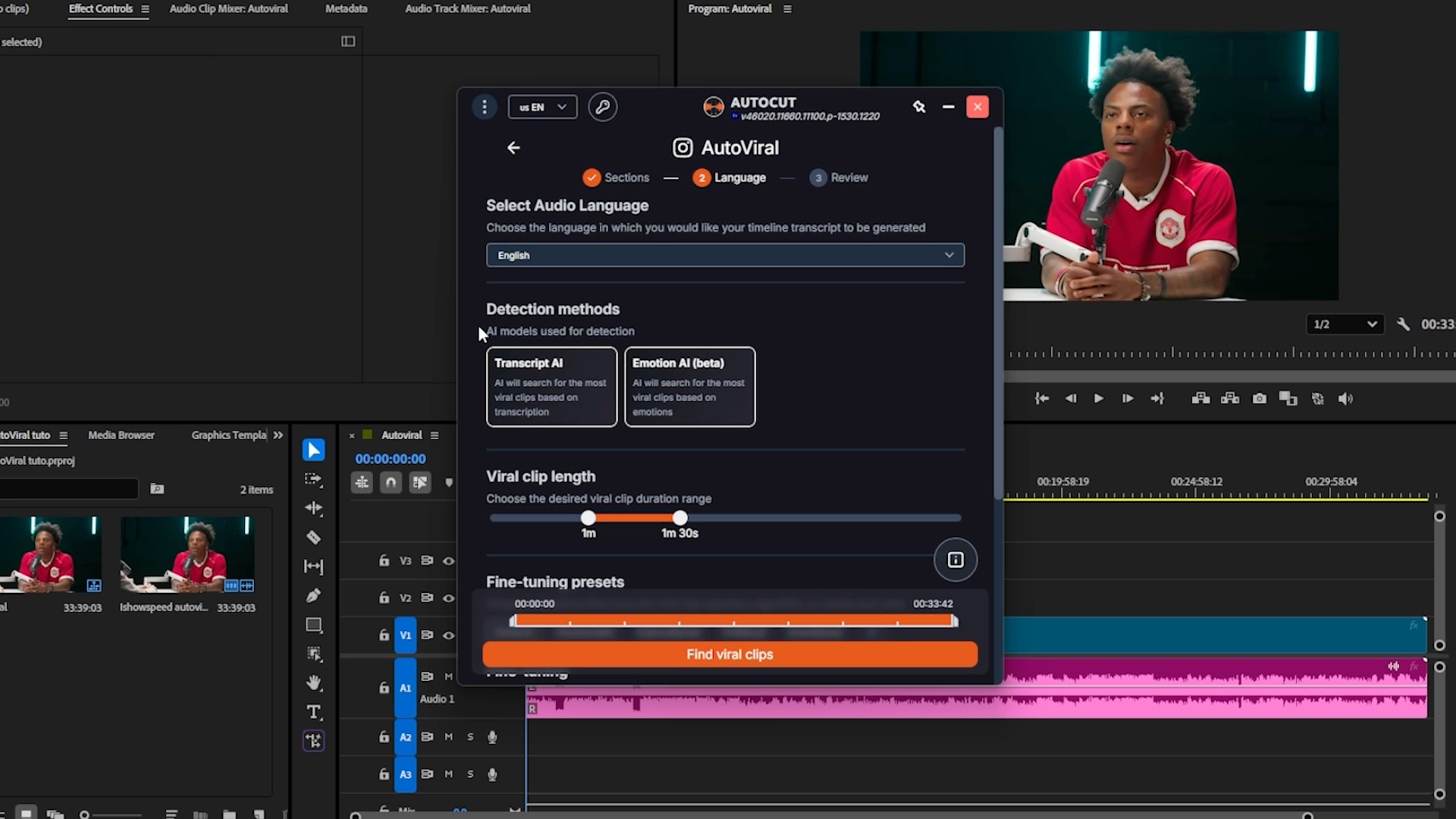The image size is (1456, 819).
Task: Pin the AutoCut panel window
Action: coord(919,107)
